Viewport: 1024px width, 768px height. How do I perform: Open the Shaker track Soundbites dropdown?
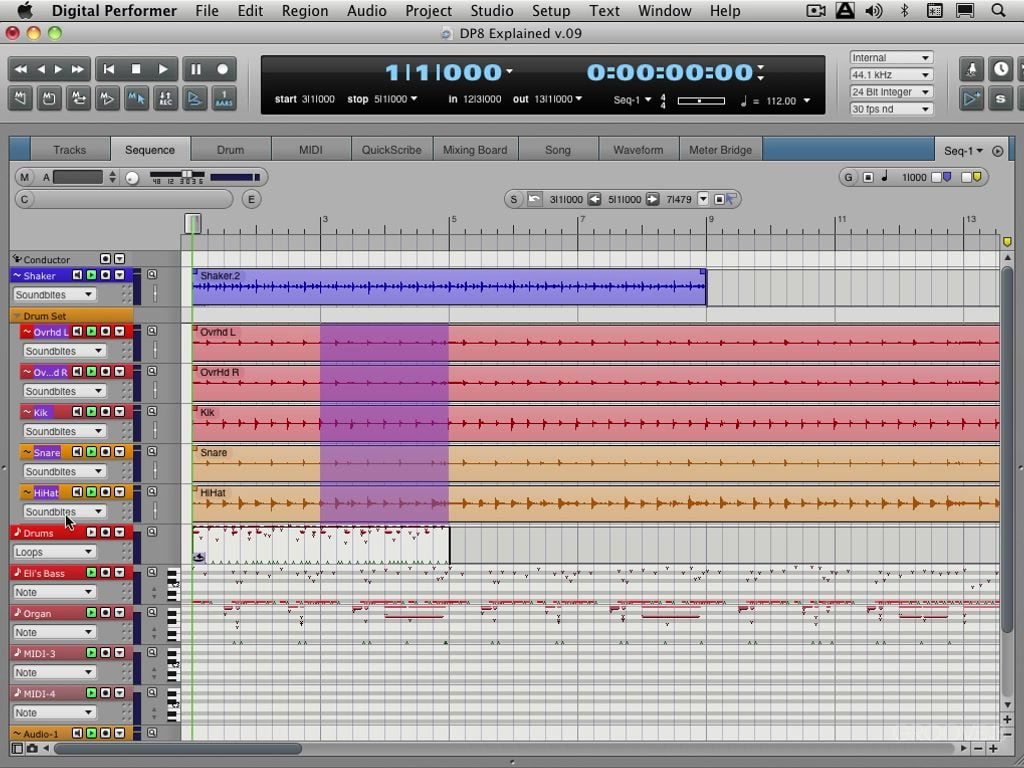click(54, 295)
